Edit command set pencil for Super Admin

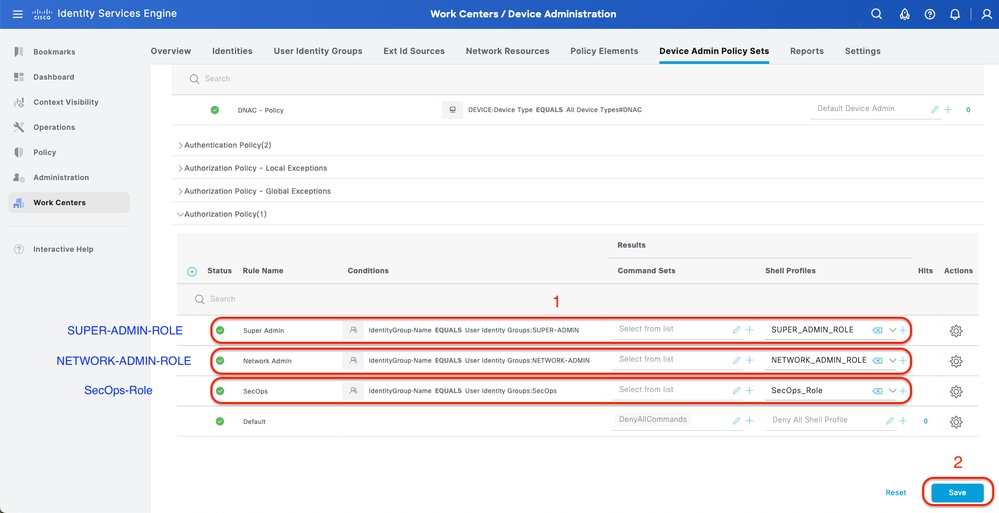pos(737,330)
